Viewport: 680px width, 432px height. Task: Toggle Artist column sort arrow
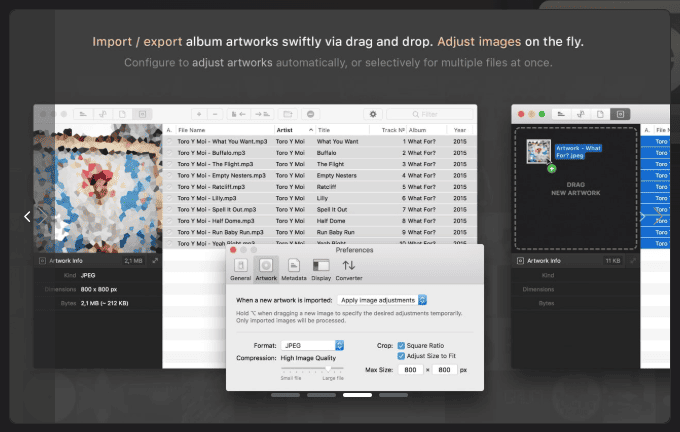point(311,130)
